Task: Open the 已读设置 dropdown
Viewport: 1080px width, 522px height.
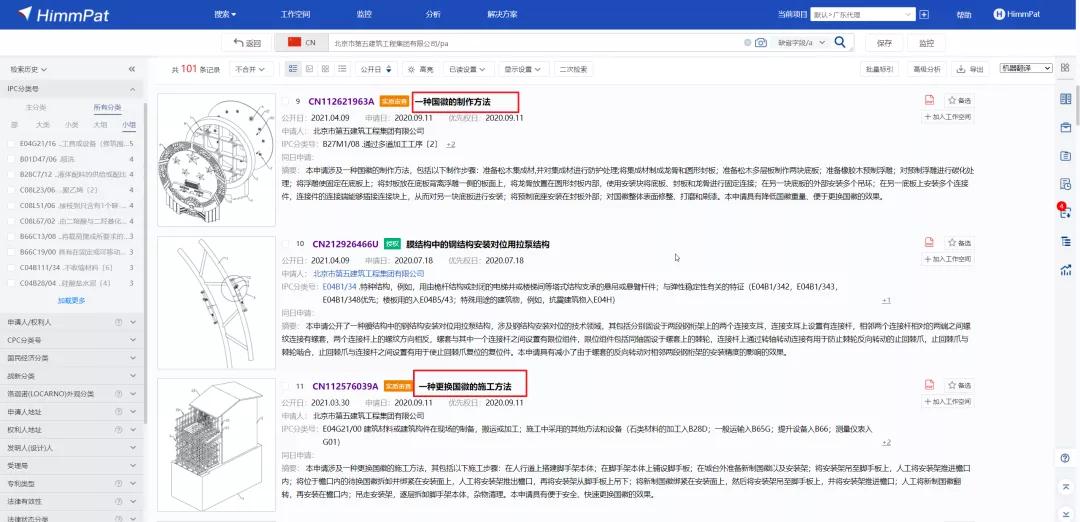Action: [x=467, y=69]
